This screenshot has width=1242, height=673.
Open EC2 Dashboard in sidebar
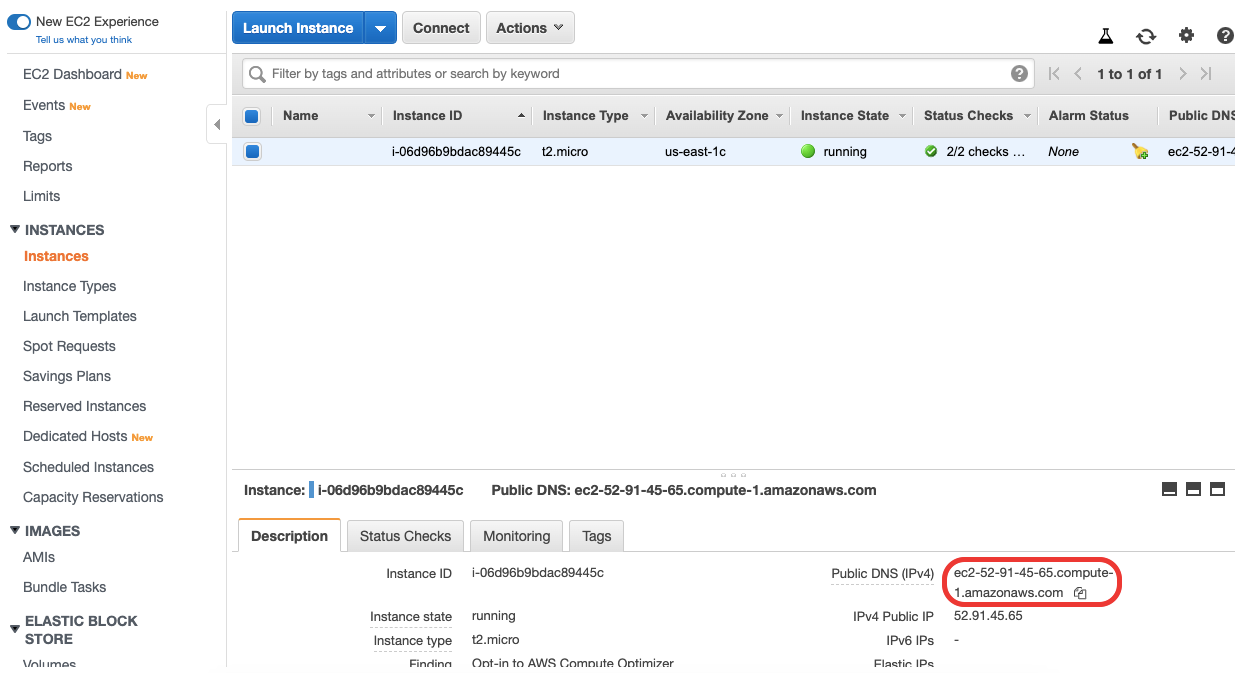tap(72, 74)
